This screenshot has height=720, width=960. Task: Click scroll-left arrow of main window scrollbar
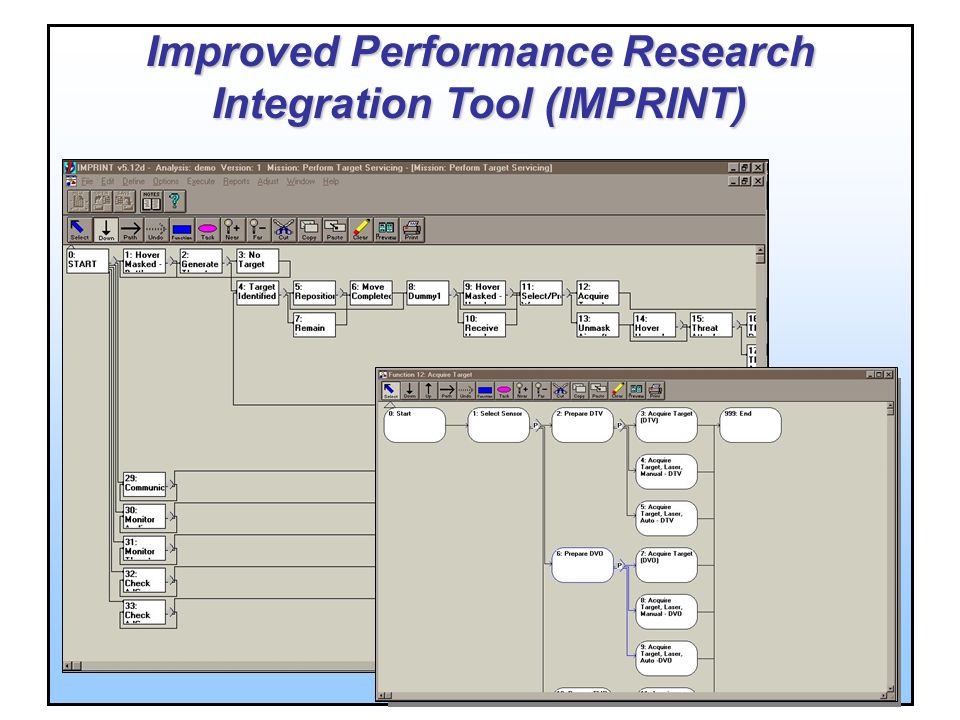[68, 666]
